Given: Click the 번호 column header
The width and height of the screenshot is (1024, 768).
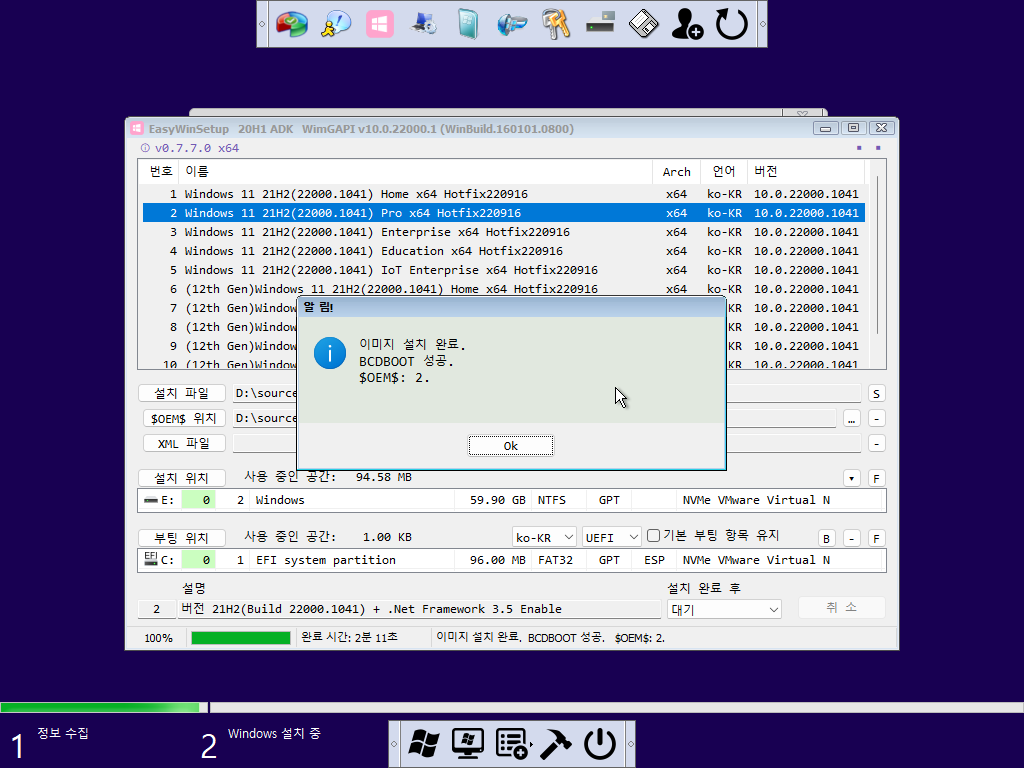Looking at the screenshot, I should tap(159, 172).
